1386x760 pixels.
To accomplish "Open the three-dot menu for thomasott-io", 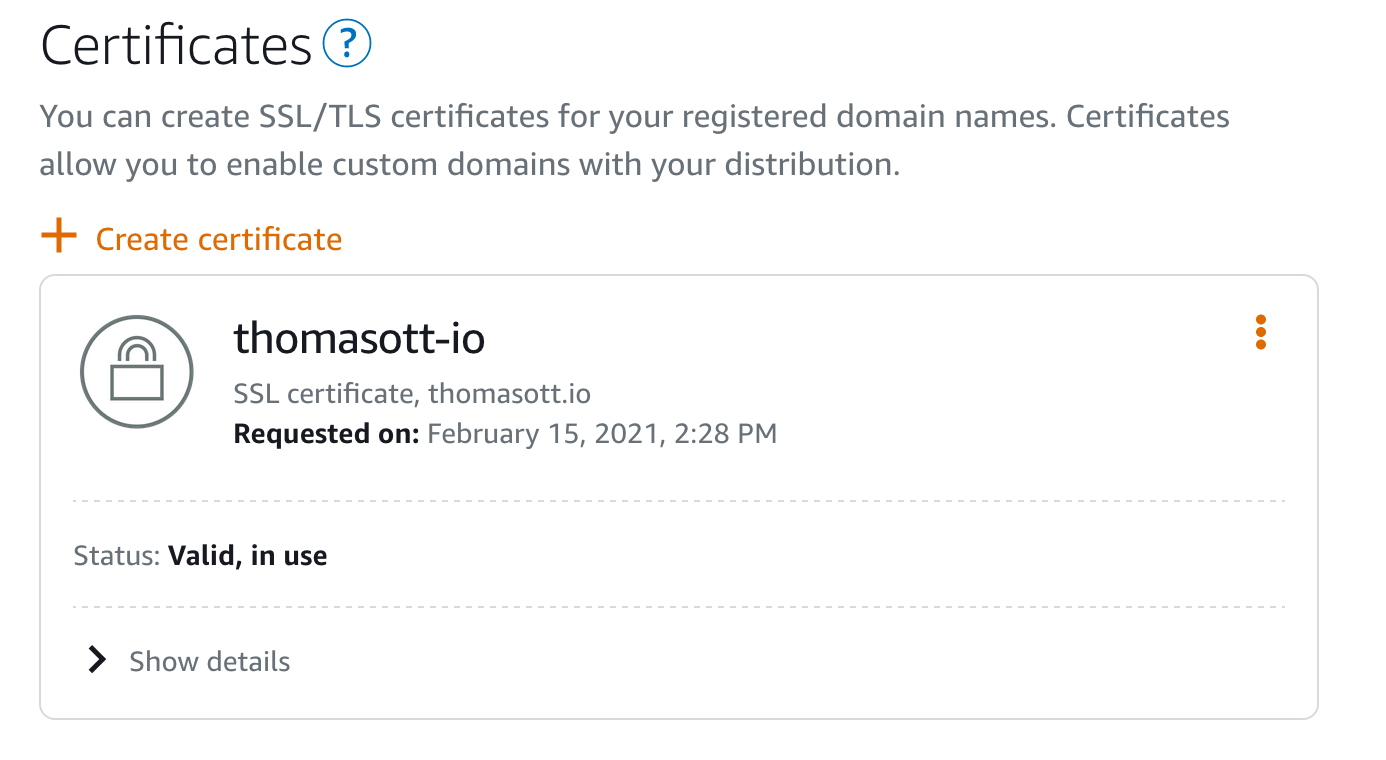I will (x=1261, y=332).
